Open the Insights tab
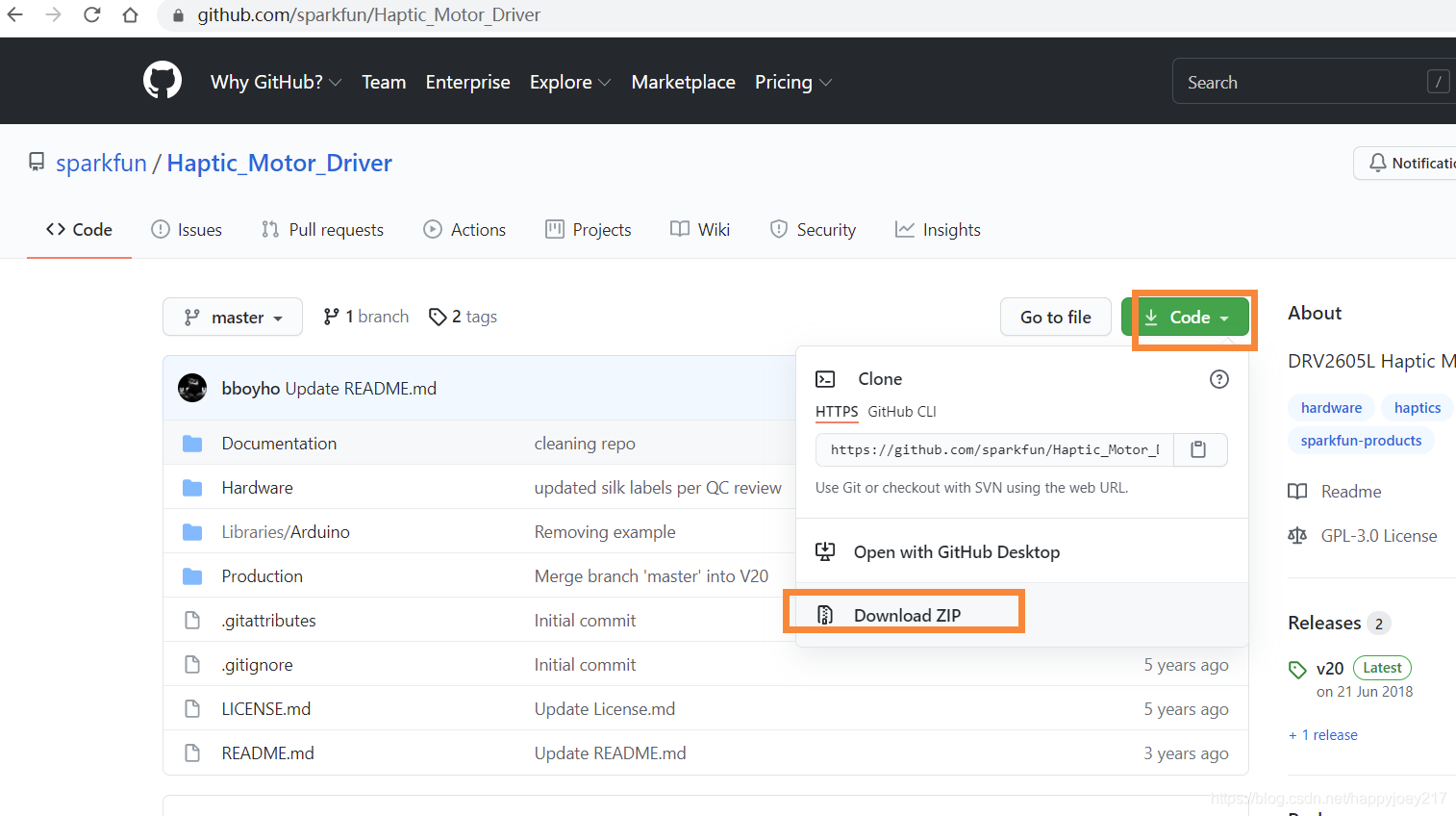Screen dimensions: 1456x816 938,229
